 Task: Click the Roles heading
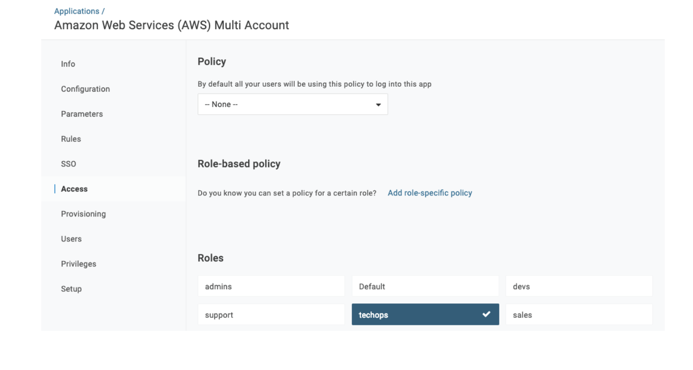tap(210, 258)
